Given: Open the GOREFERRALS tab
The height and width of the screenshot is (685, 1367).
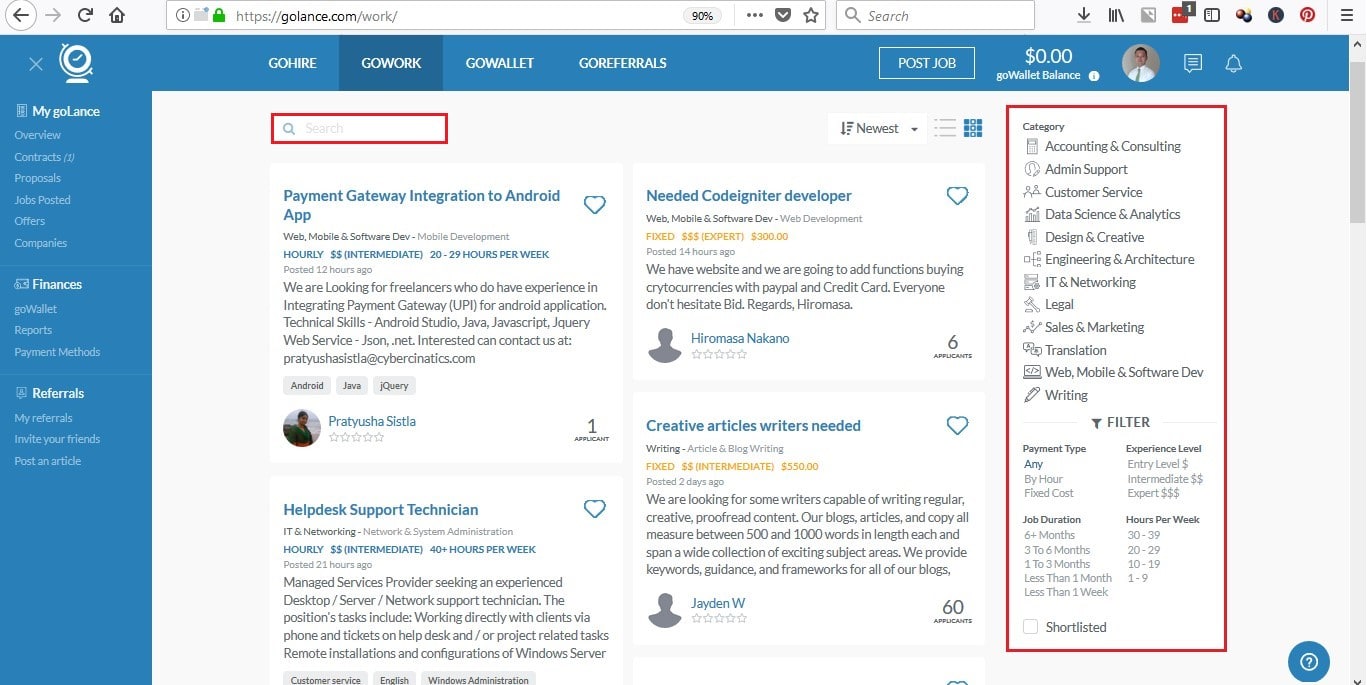Looking at the screenshot, I should point(622,63).
